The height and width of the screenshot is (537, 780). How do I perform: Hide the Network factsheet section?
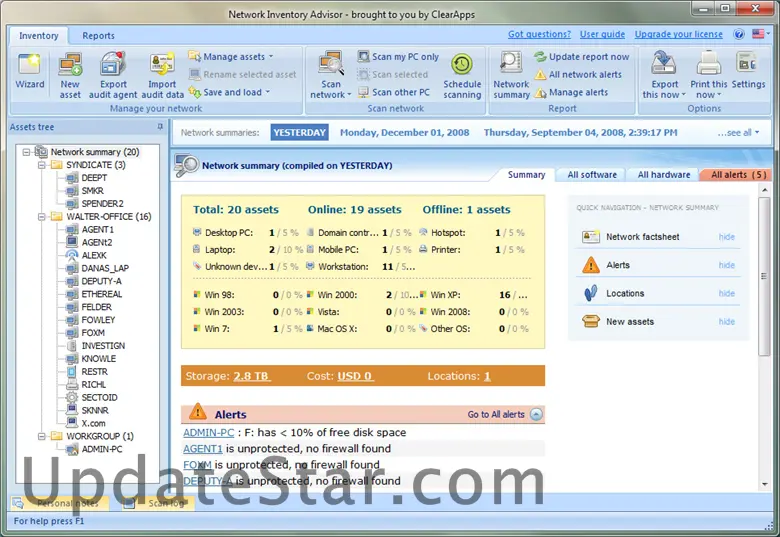(726, 237)
